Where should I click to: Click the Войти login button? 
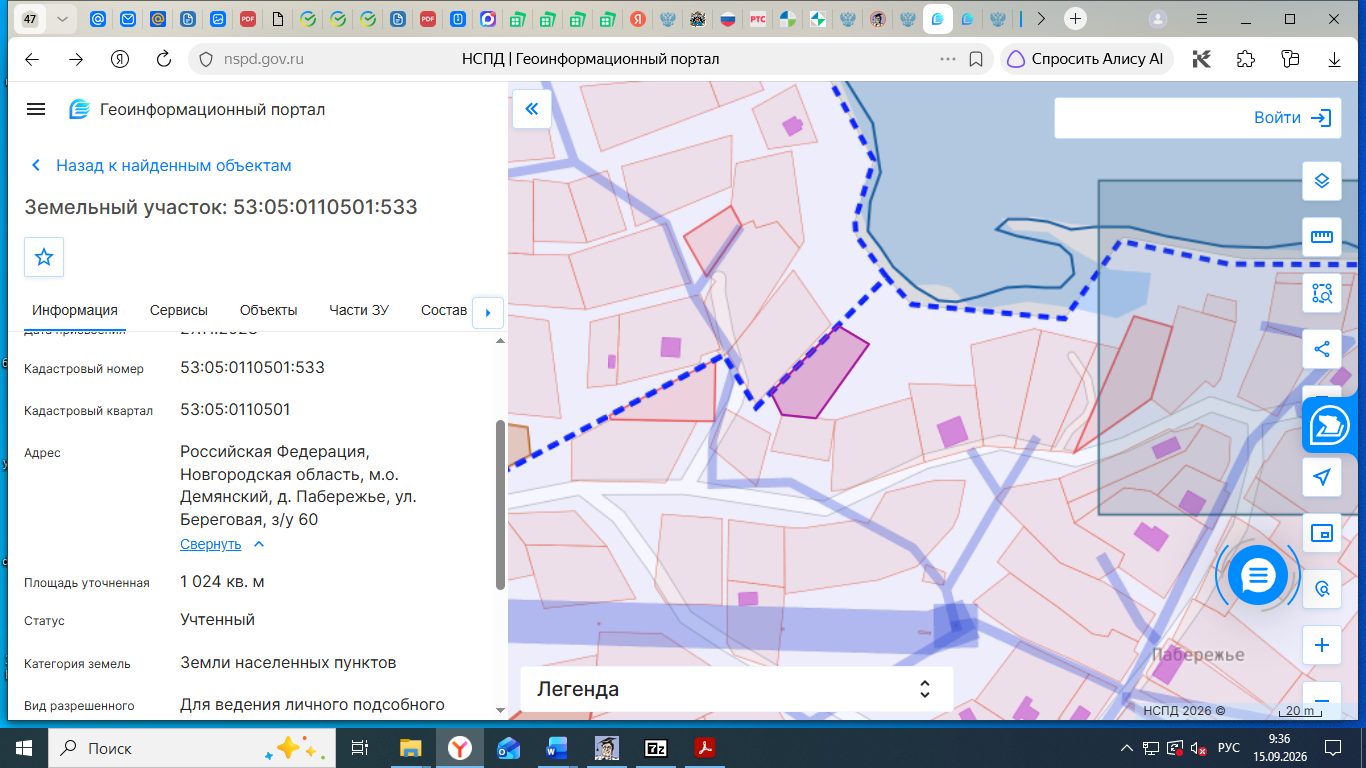(1292, 117)
